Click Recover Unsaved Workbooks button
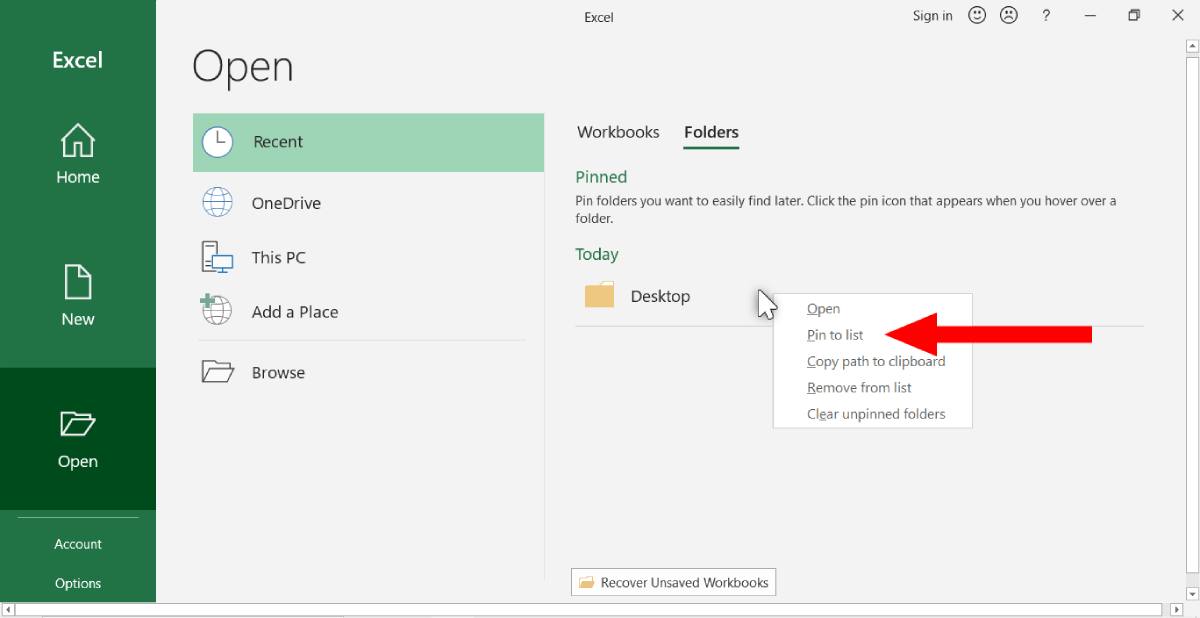The width and height of the screenshot is (1200, 618). 673,582
